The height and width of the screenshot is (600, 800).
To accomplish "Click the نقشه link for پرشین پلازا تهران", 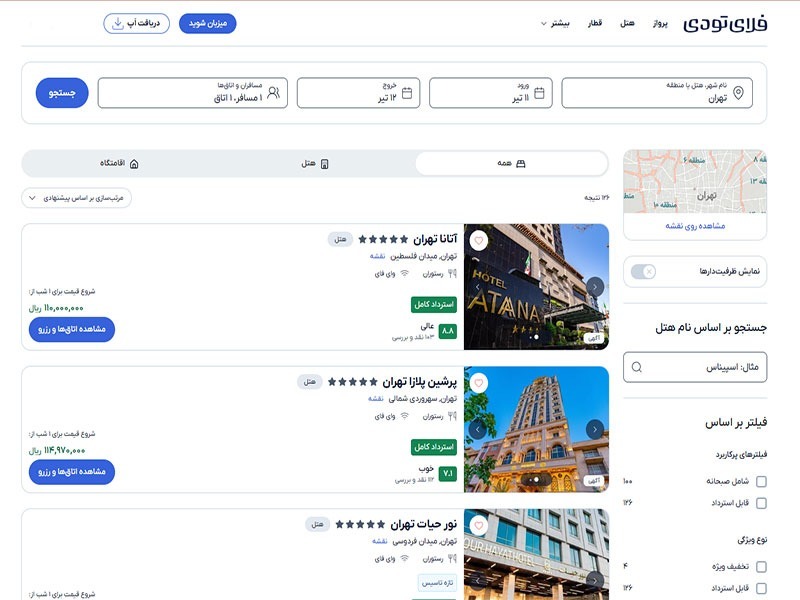I will coord(376,398).
